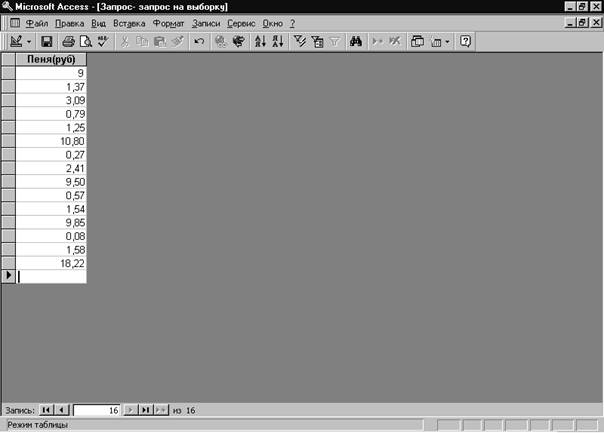The image size is (604, 433).
Task: Click the New Object icon
Action: [x=436, y=42]
